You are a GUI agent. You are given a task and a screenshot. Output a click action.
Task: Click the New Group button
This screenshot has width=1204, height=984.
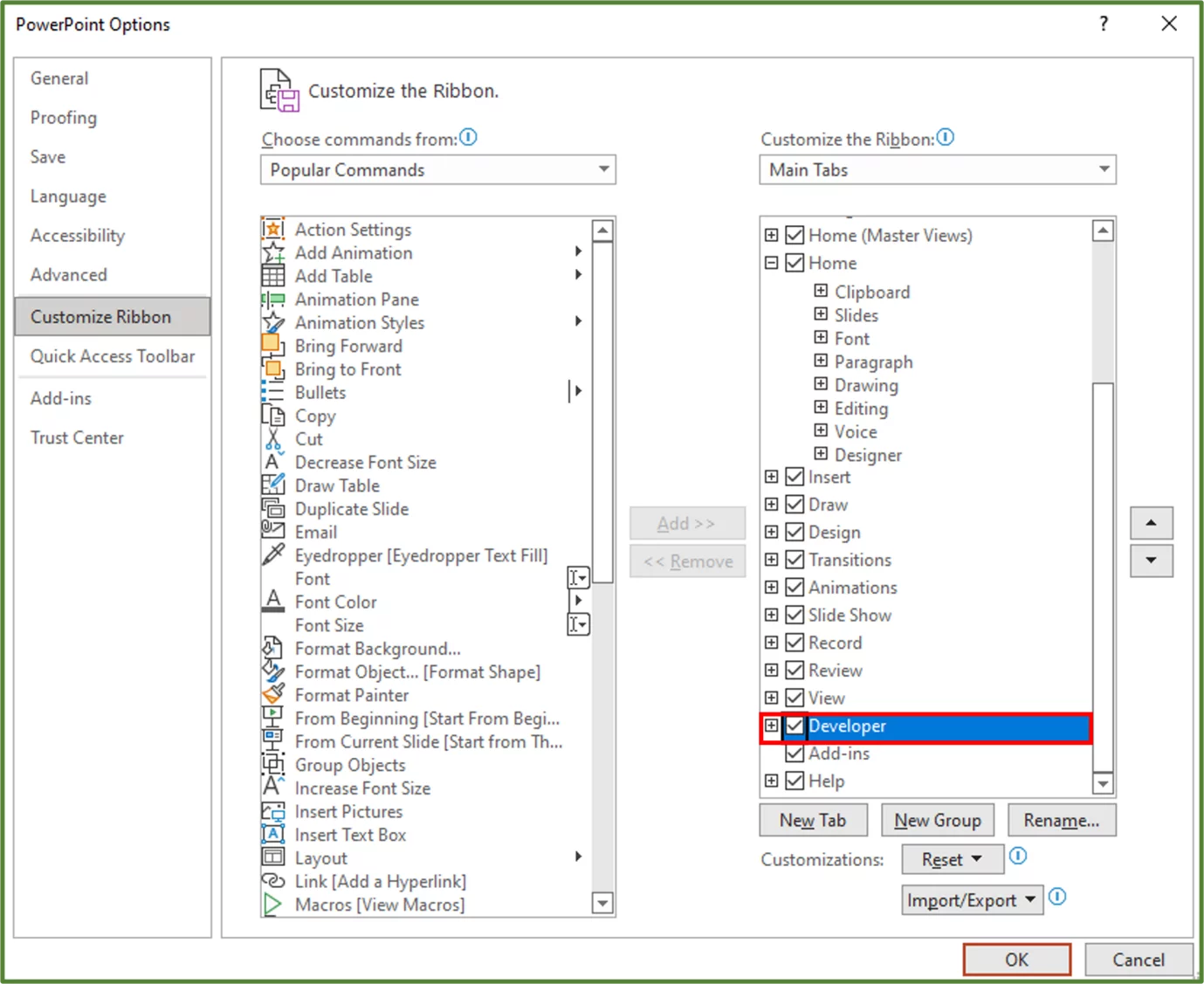pos(937,820)
